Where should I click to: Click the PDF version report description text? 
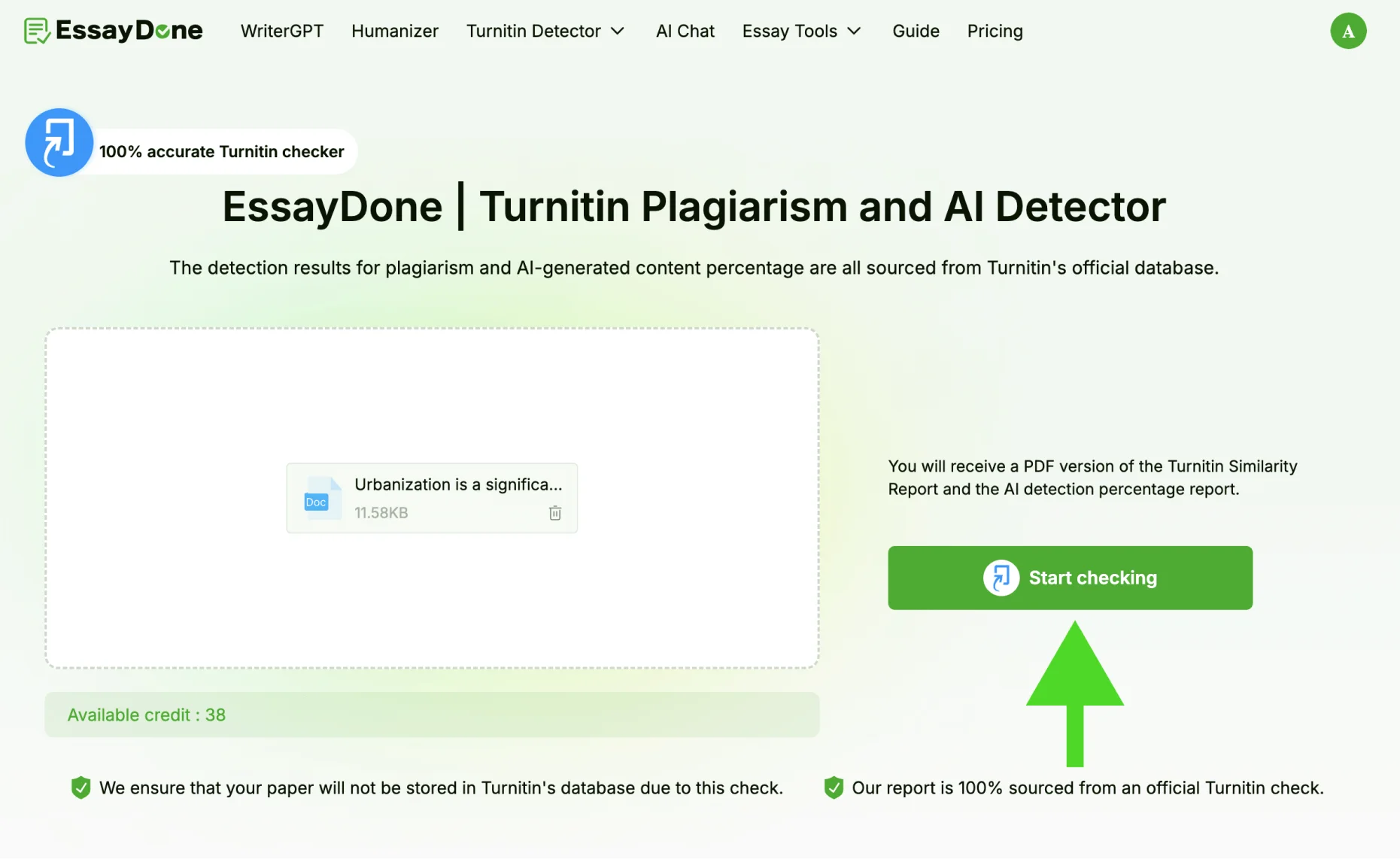point(1092,478)
